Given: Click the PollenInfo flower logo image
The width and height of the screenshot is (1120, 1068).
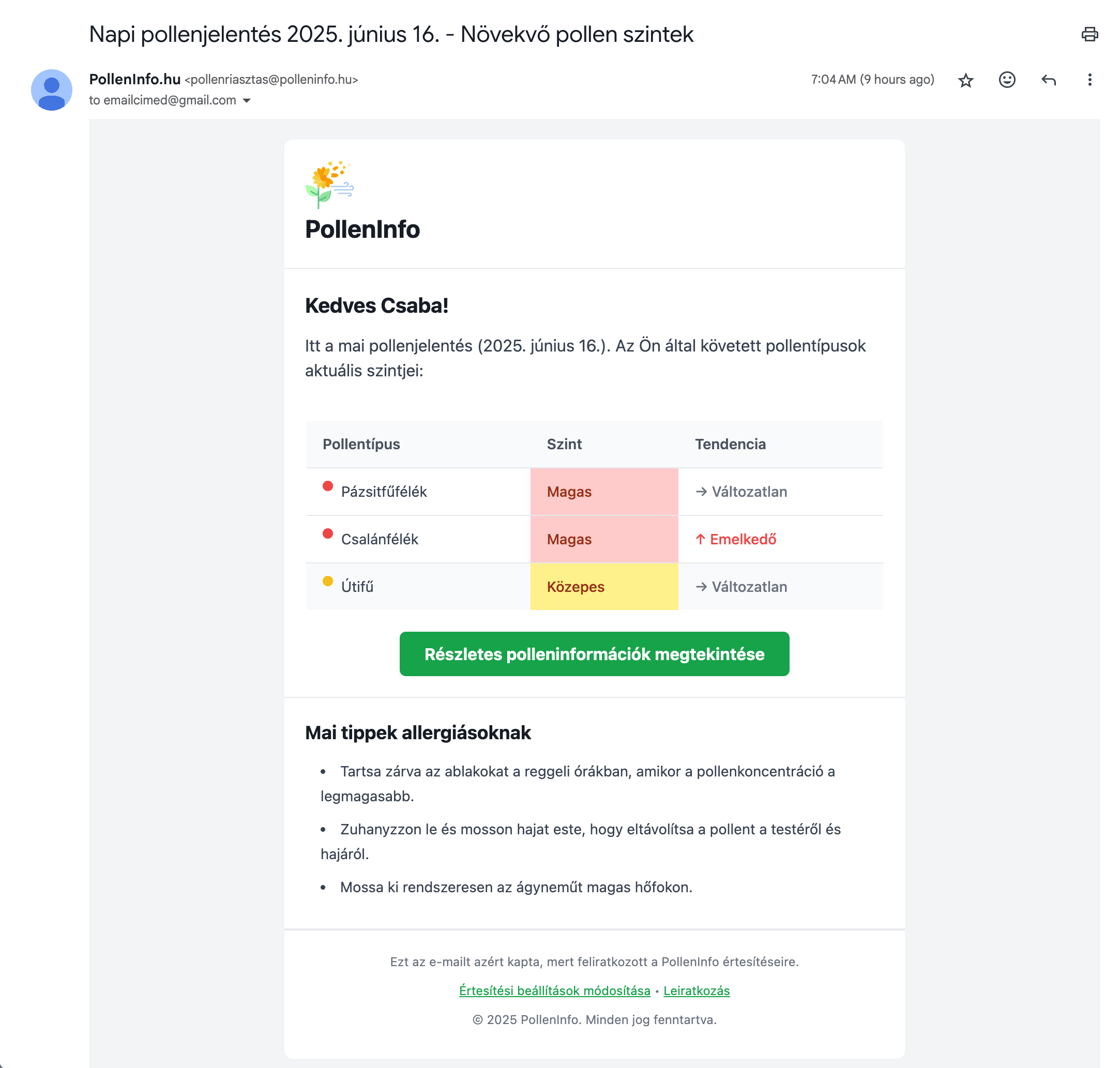Looking at the screenshot, I should click(x=329, y=185).
